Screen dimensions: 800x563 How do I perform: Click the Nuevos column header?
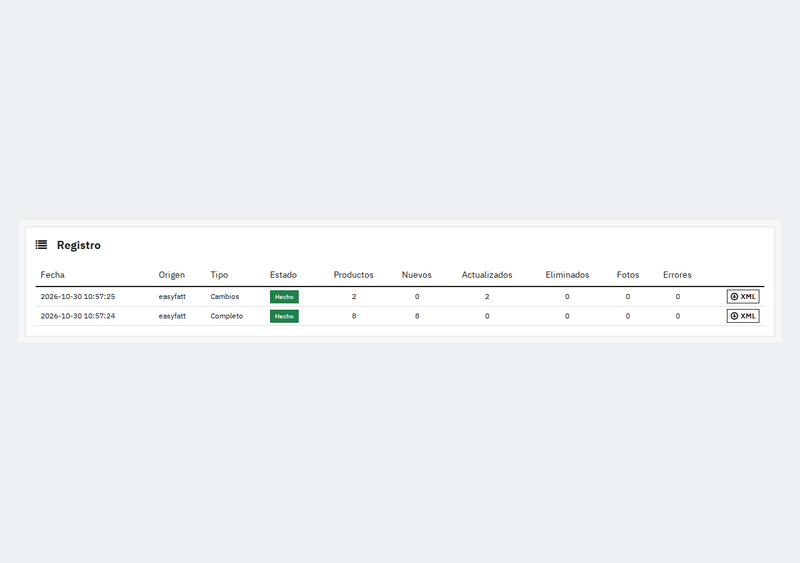(416, 275)
